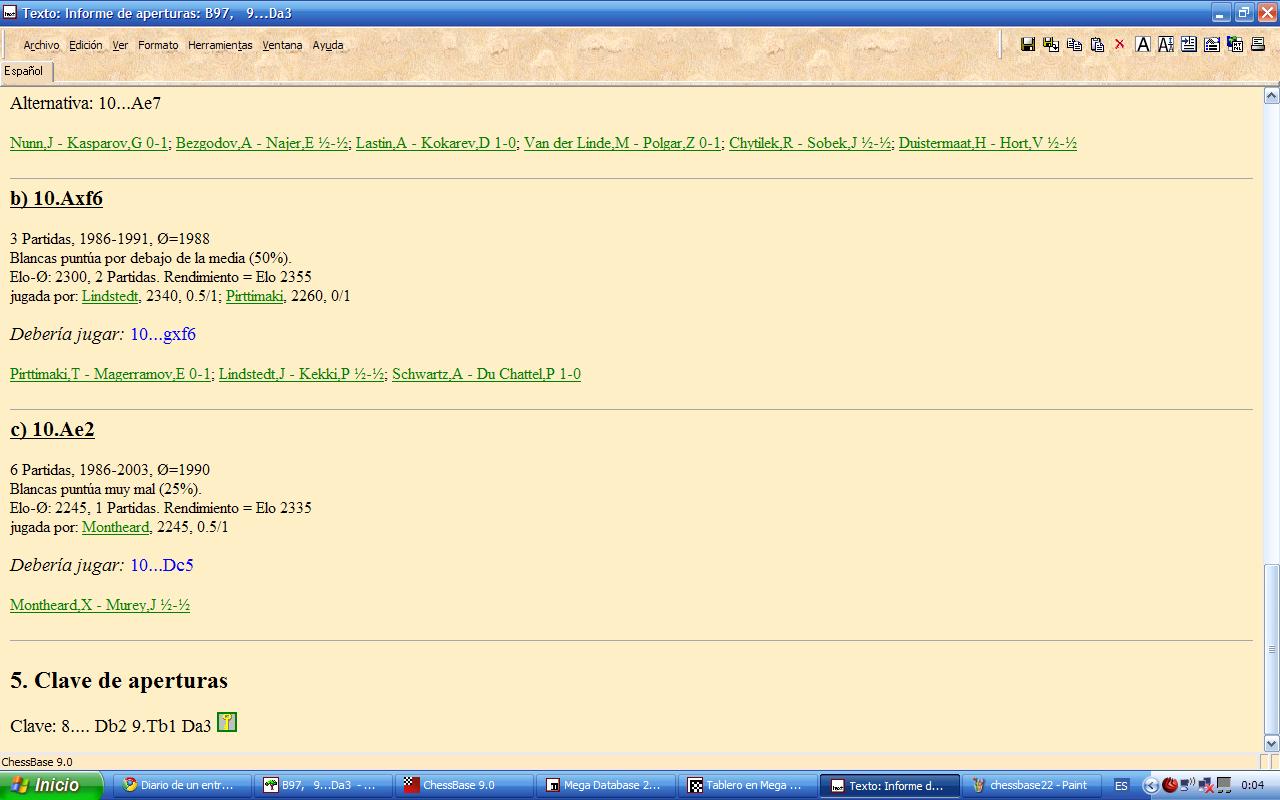1280x800 pixels.
Task: Click the vertical scrollbar thumb
Action: (1272, 649)
